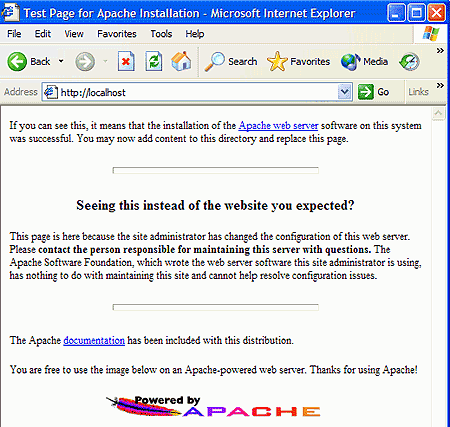Screen dimensions: 450x427
Task: Click the green Go arrow button
Action: pos(373,92)
